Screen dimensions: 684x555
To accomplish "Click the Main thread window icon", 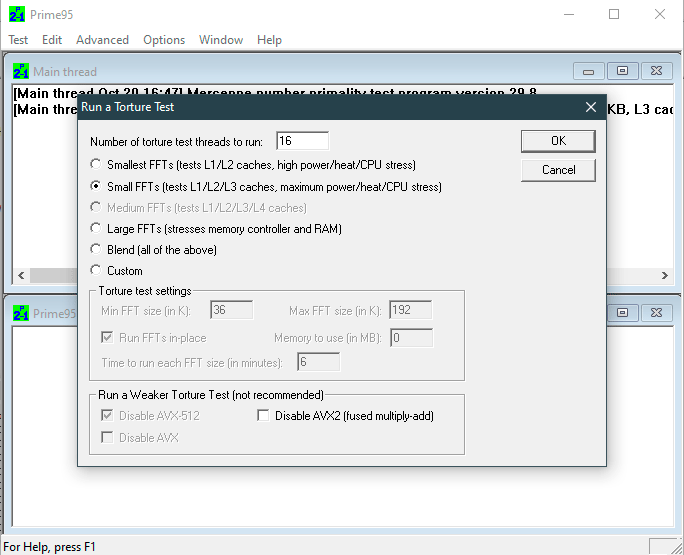I will click(x=21, y=71).
